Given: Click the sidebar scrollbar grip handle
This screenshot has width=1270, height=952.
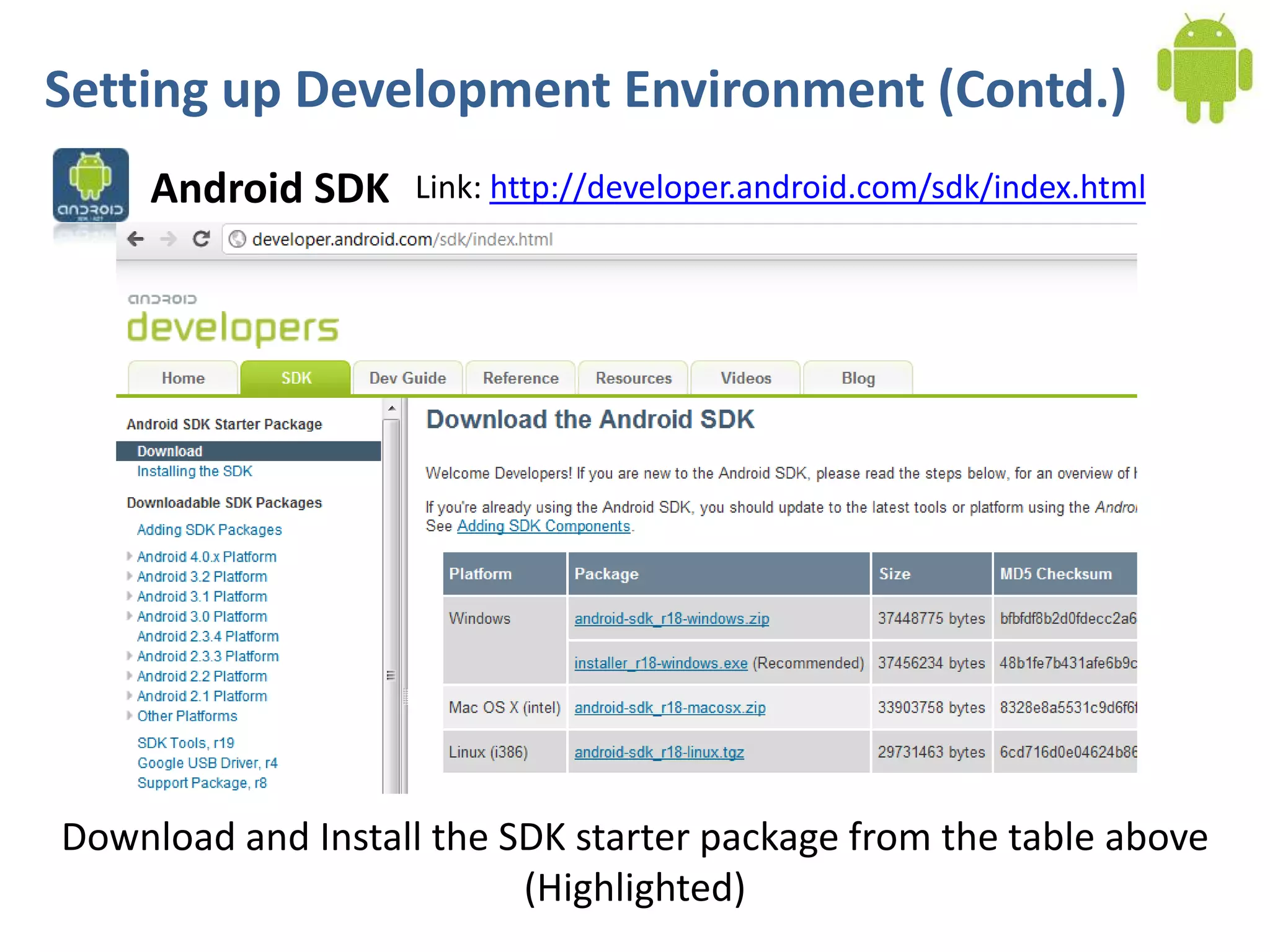Looking at the screenshot, I should pos(391,676).
